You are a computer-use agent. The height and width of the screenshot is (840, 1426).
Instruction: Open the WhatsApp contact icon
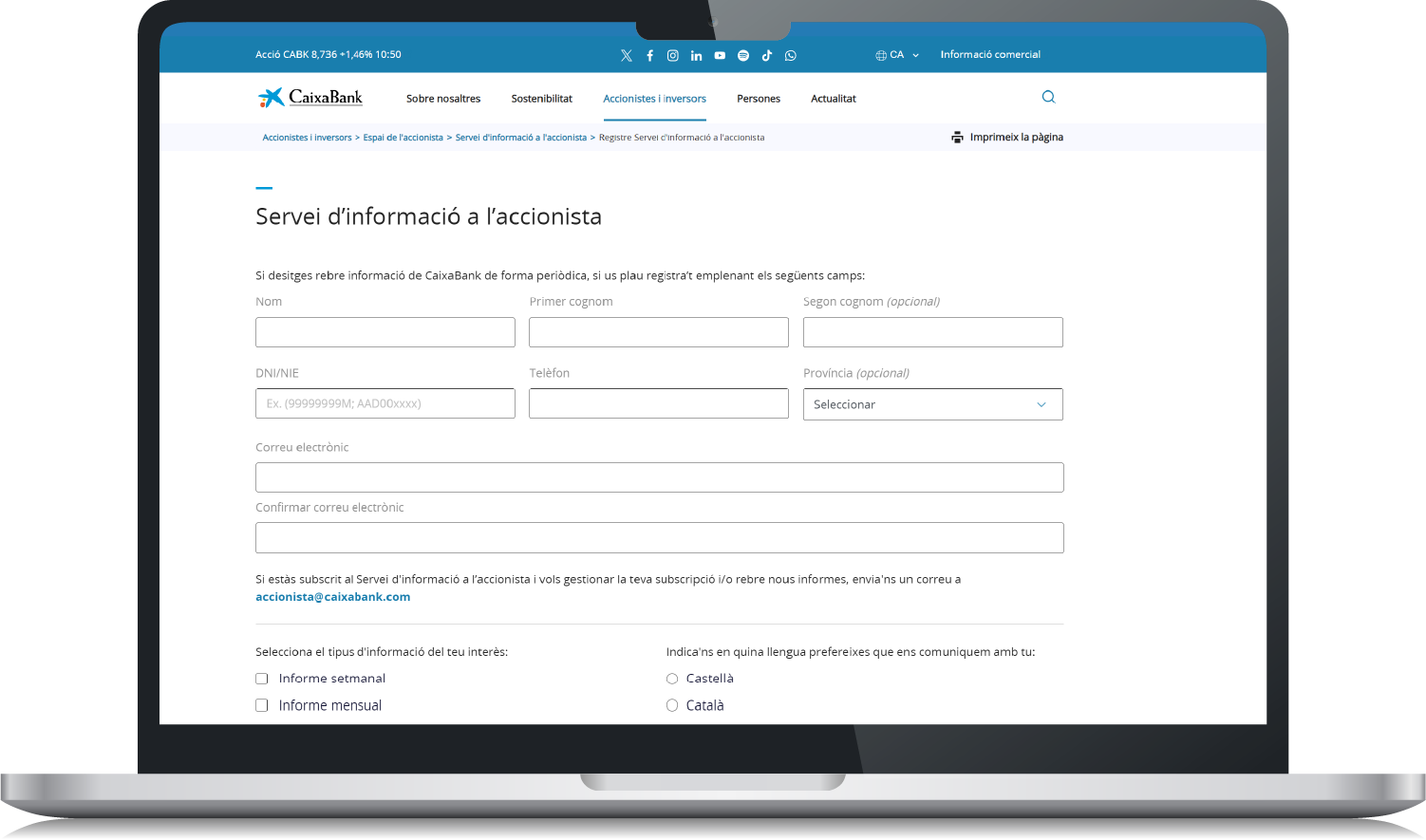point(790,55)
